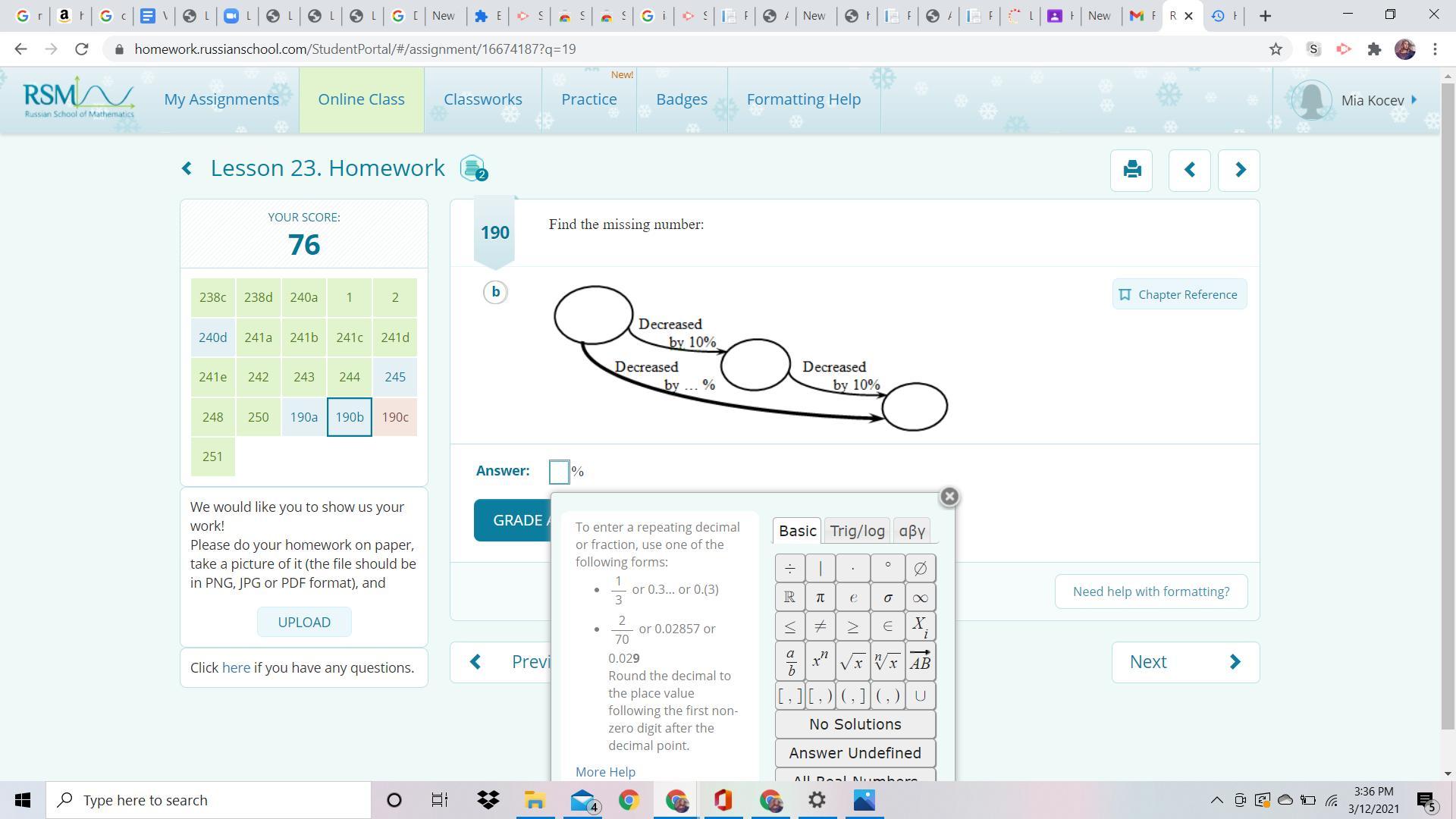Go back using Lesson 23 chevron
This screenshot has width=1456, height=819.
(x=187, y=168)
